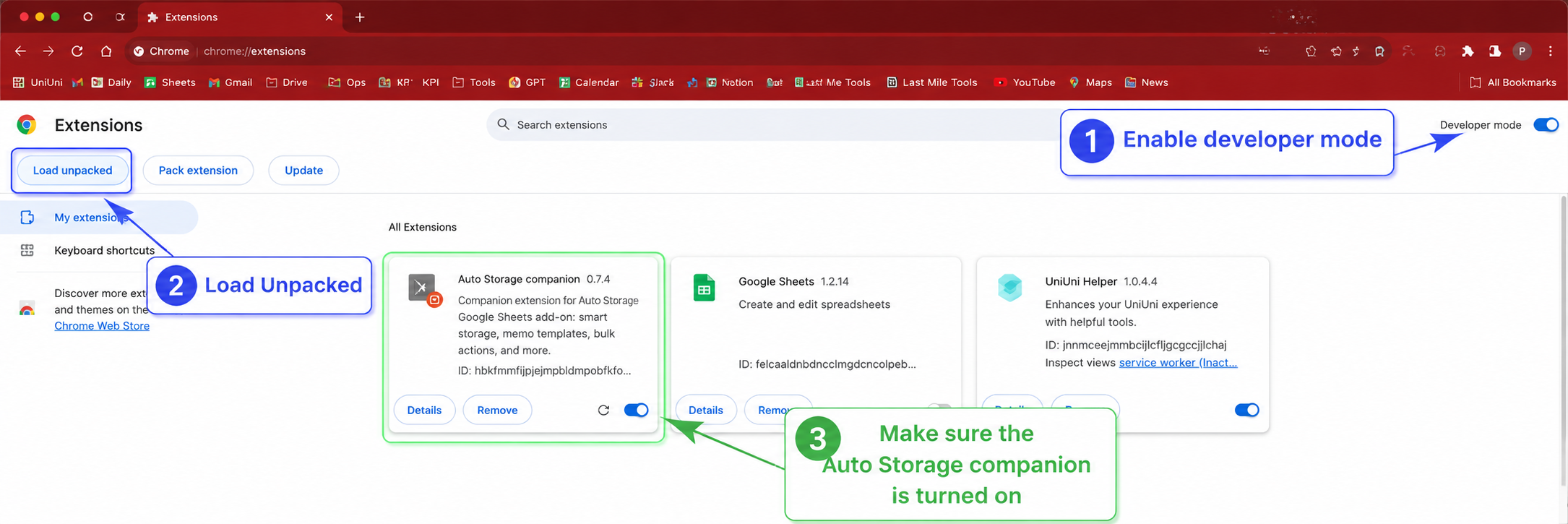Click the UniUni Helper ID jnnmceejmmbcijlcfljgcgccjjlchaj
This screenshot has height=524, width=1568.
click(x=1136, y=345)
